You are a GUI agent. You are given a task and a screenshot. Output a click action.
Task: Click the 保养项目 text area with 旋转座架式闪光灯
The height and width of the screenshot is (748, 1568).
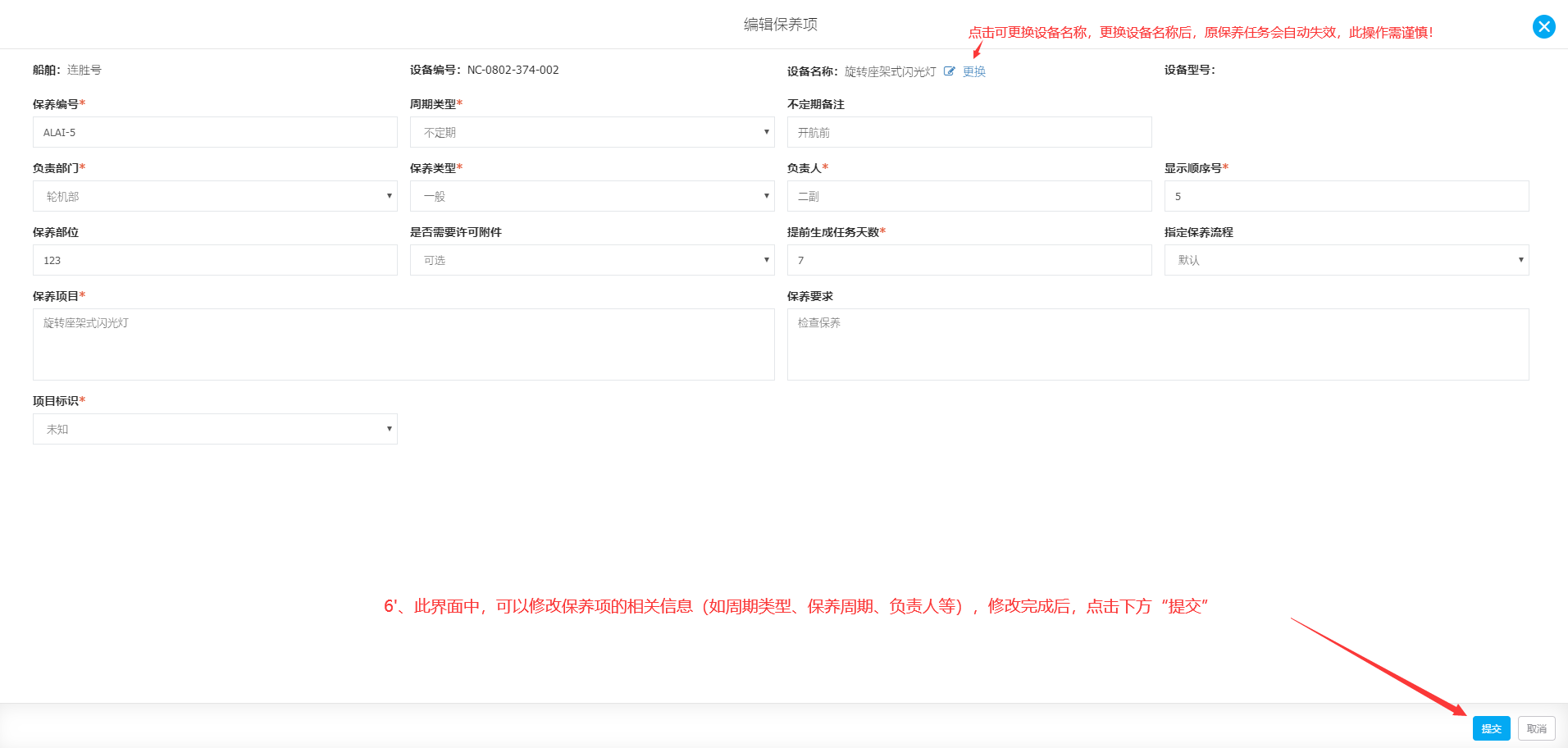pyautogui.click(x=403, y=344)
